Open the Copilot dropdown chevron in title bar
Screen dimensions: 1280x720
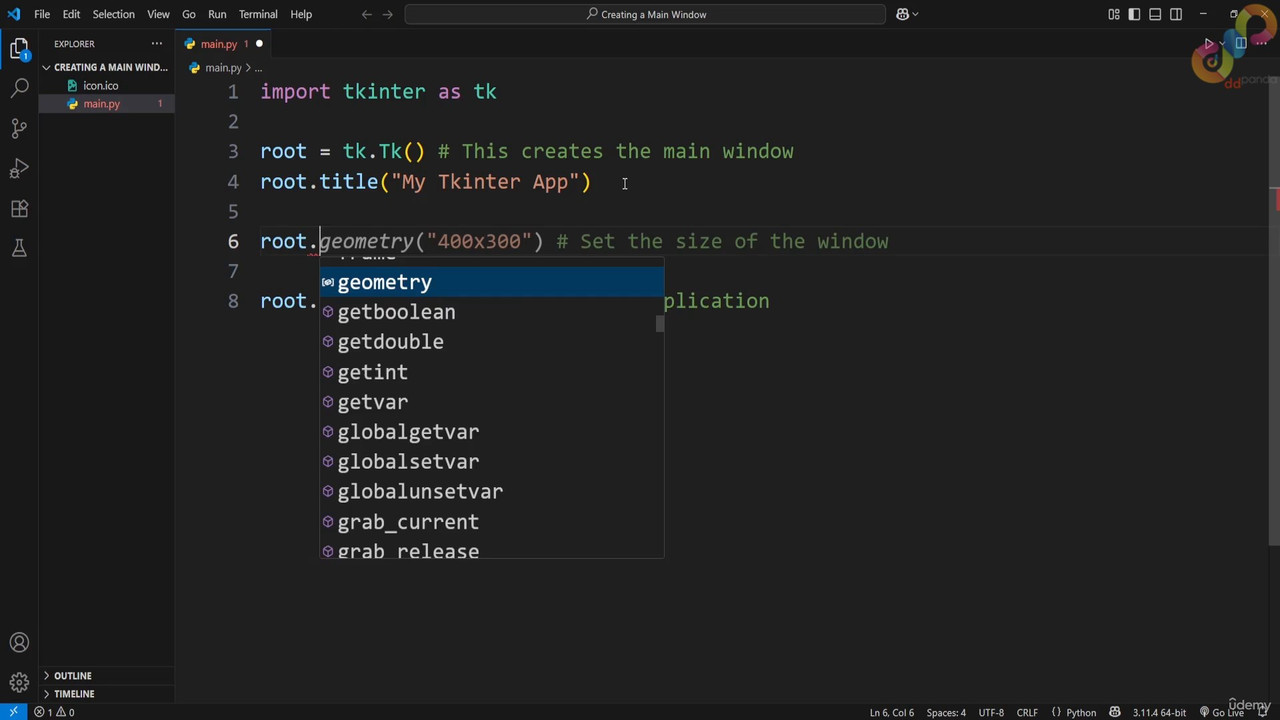click(915, 14)
